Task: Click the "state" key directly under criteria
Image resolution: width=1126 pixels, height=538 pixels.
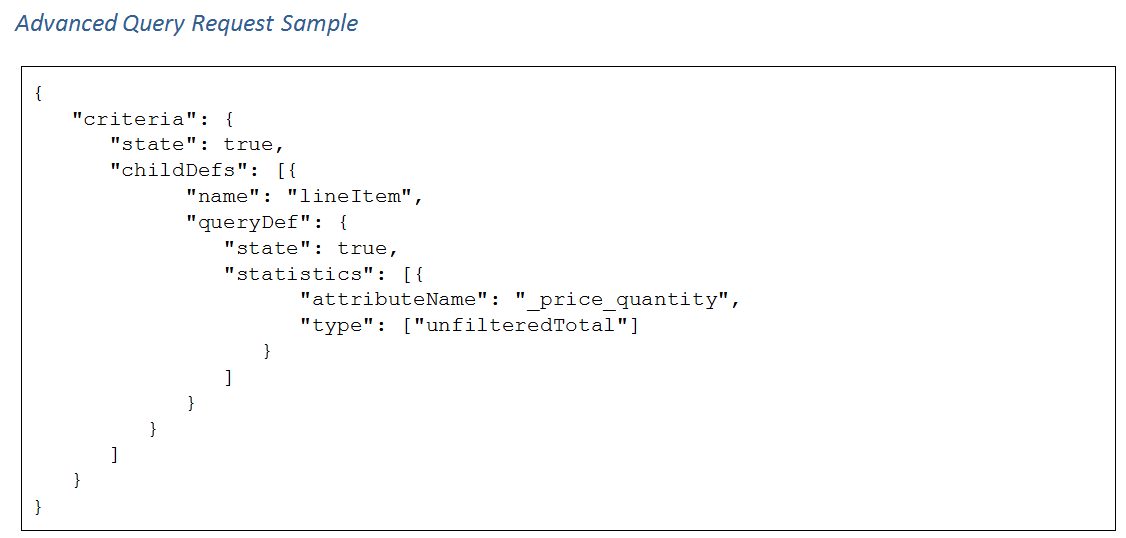Action: [154, 145]
